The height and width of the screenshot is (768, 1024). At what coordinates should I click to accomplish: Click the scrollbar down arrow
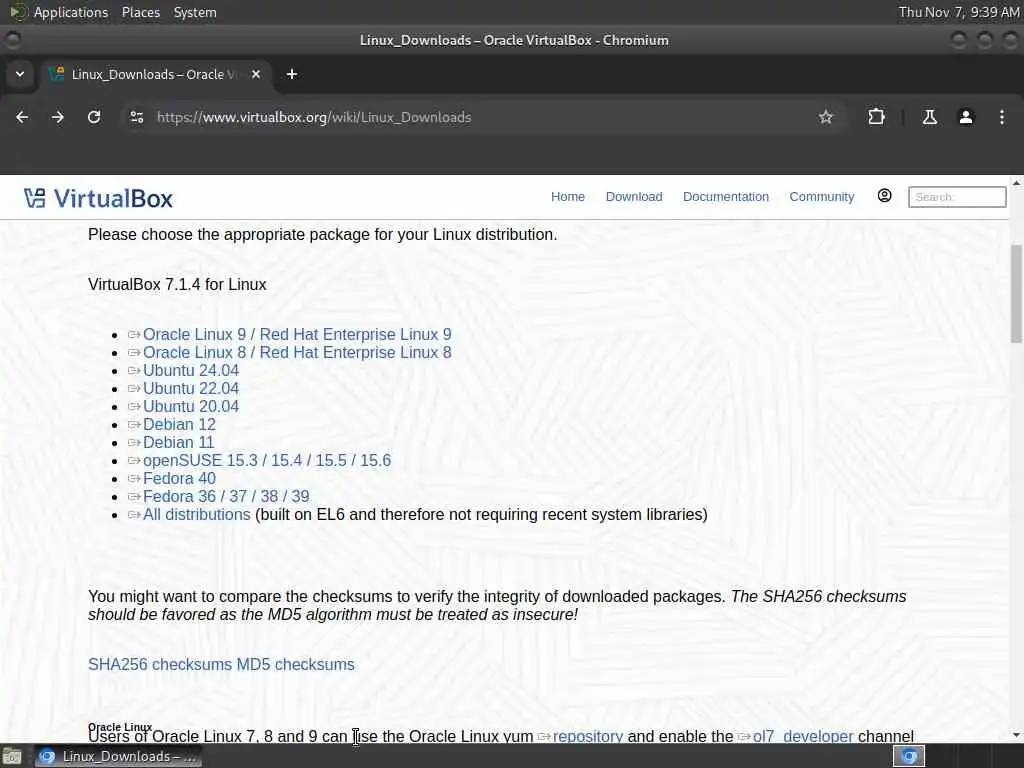click(x=1016, y=735)
